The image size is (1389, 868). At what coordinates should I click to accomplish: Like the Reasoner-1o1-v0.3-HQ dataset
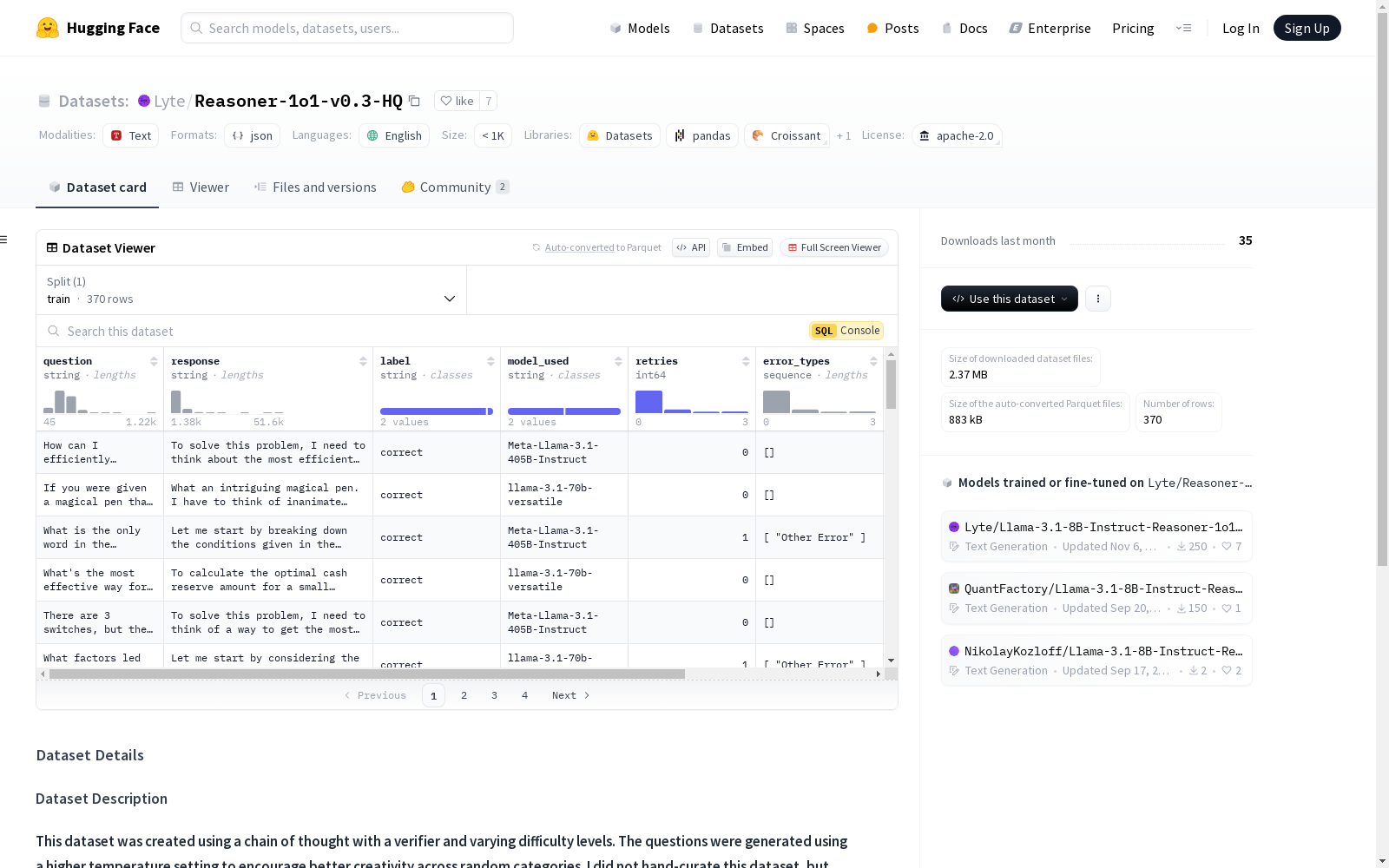[457, 101]
